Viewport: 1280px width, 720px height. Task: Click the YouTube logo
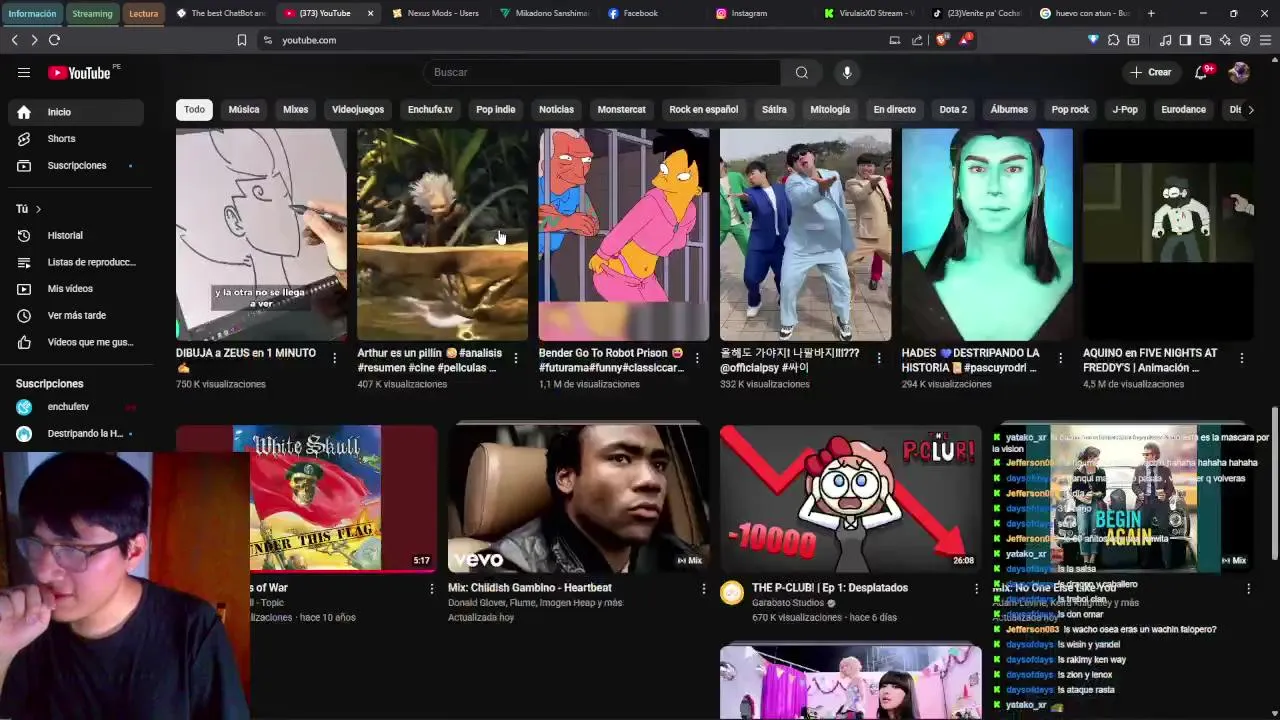coord(79,72)
